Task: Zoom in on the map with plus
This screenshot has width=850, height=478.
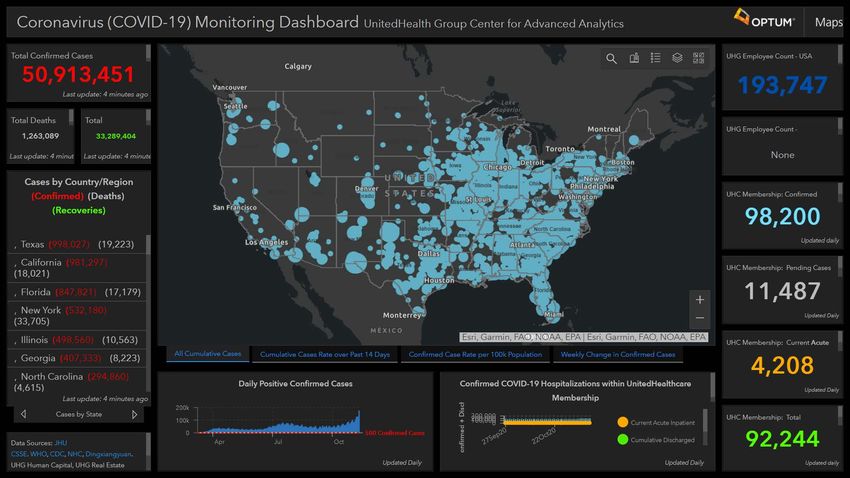Action: pyautogui.click(x=700, y=300)
